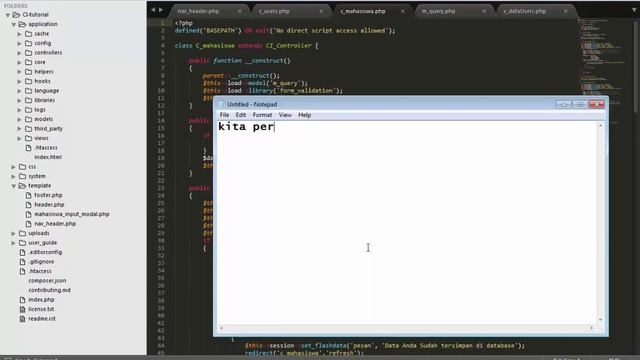The image size is (640, 360).
Task: Open Notepad Help menu
Action: tap(304, 115)
